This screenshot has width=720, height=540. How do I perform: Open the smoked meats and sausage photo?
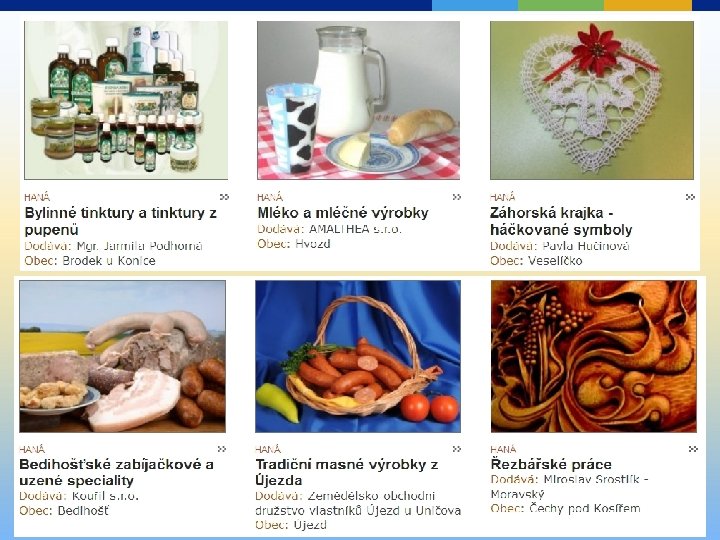pos(123,356)
